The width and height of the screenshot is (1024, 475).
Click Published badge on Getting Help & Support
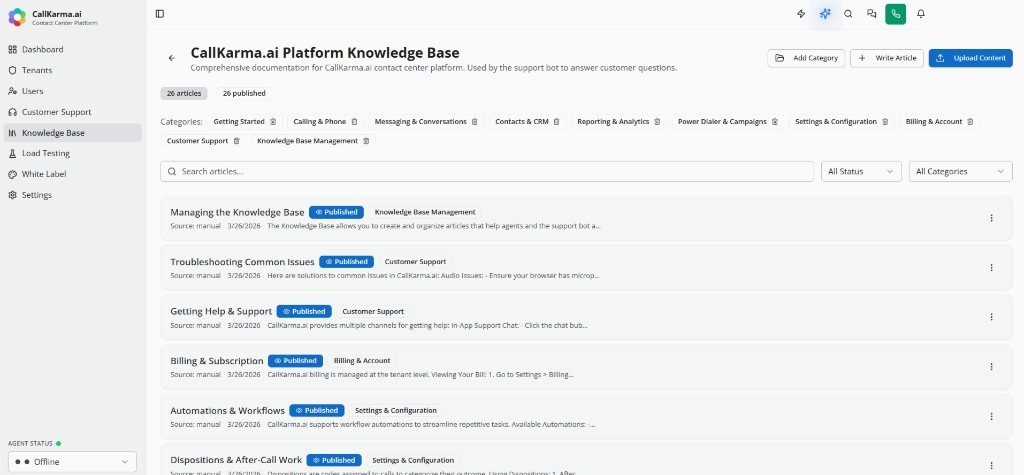pos(304,312)
